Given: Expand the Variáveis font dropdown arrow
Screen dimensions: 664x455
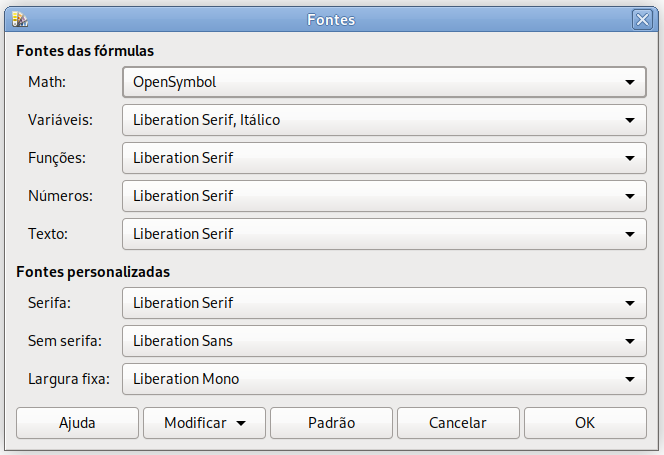Looking at the screenshot, I should [630, 120].
